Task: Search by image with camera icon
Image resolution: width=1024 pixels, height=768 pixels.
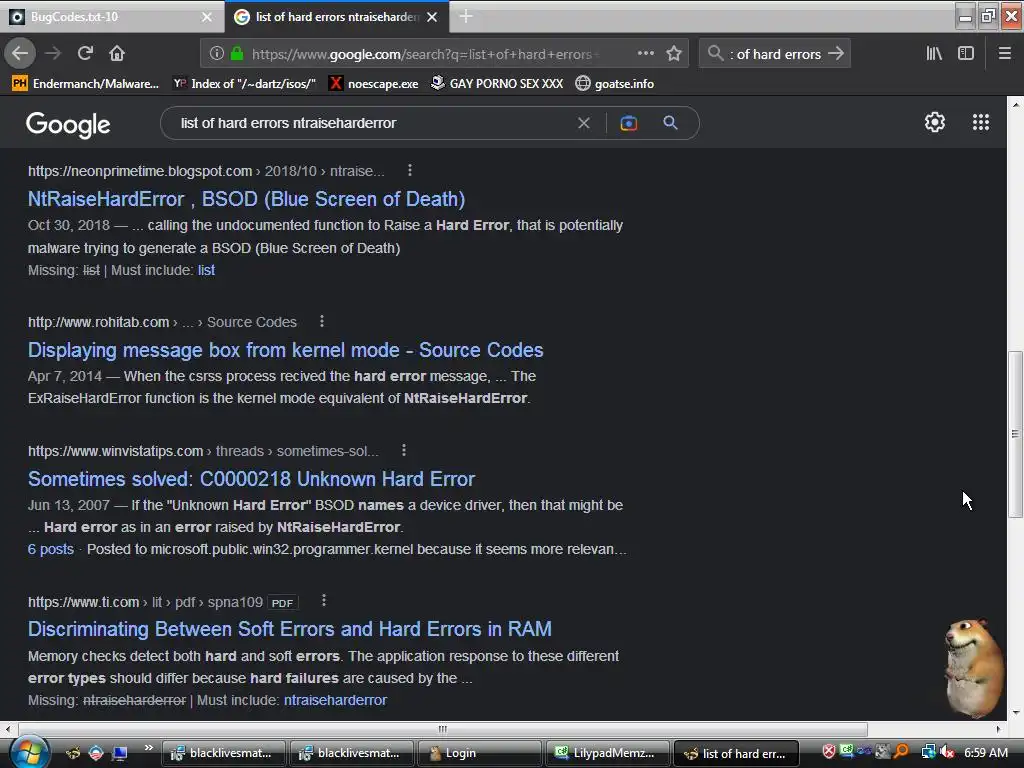Action: (628, 123)
